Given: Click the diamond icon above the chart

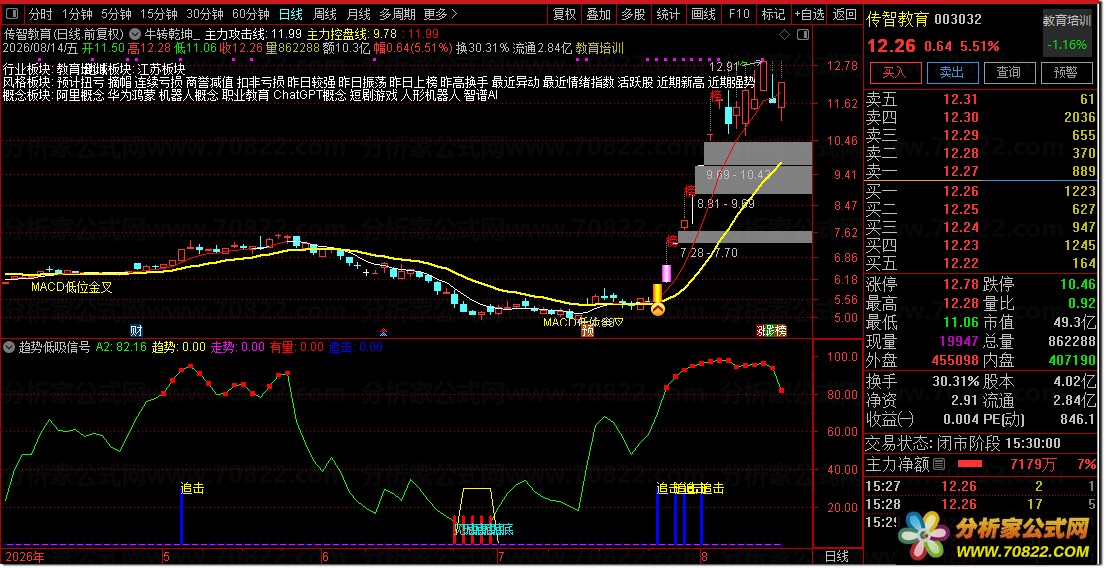Looking at the screenshot, I should 784,35.
